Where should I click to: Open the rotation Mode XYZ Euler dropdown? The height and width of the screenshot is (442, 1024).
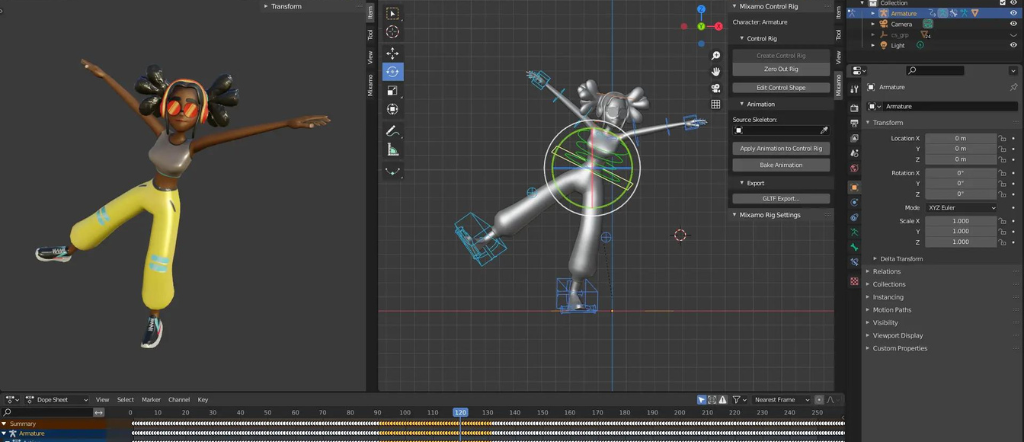point(961,208)
